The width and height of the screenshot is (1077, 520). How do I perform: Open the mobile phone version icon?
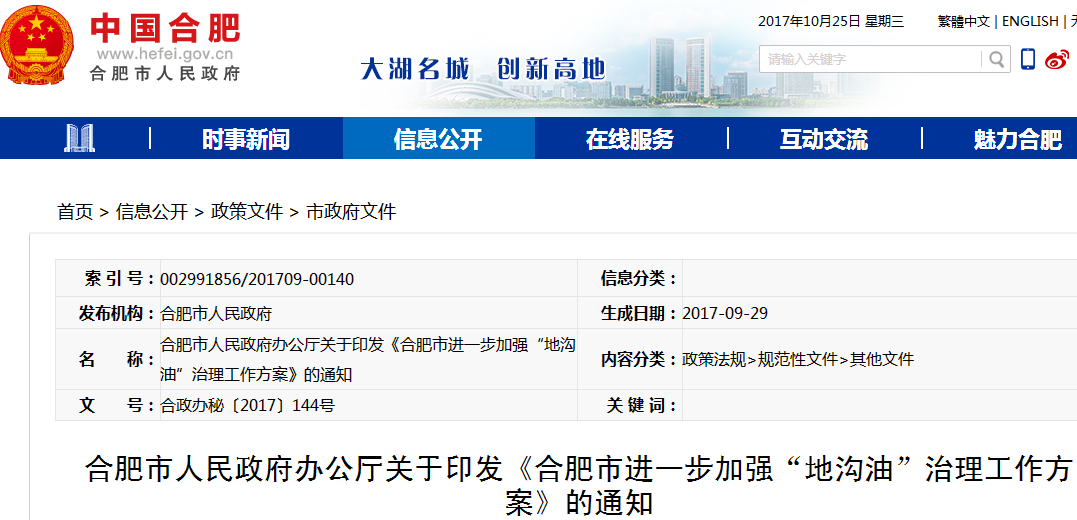tap(1028, 60)
